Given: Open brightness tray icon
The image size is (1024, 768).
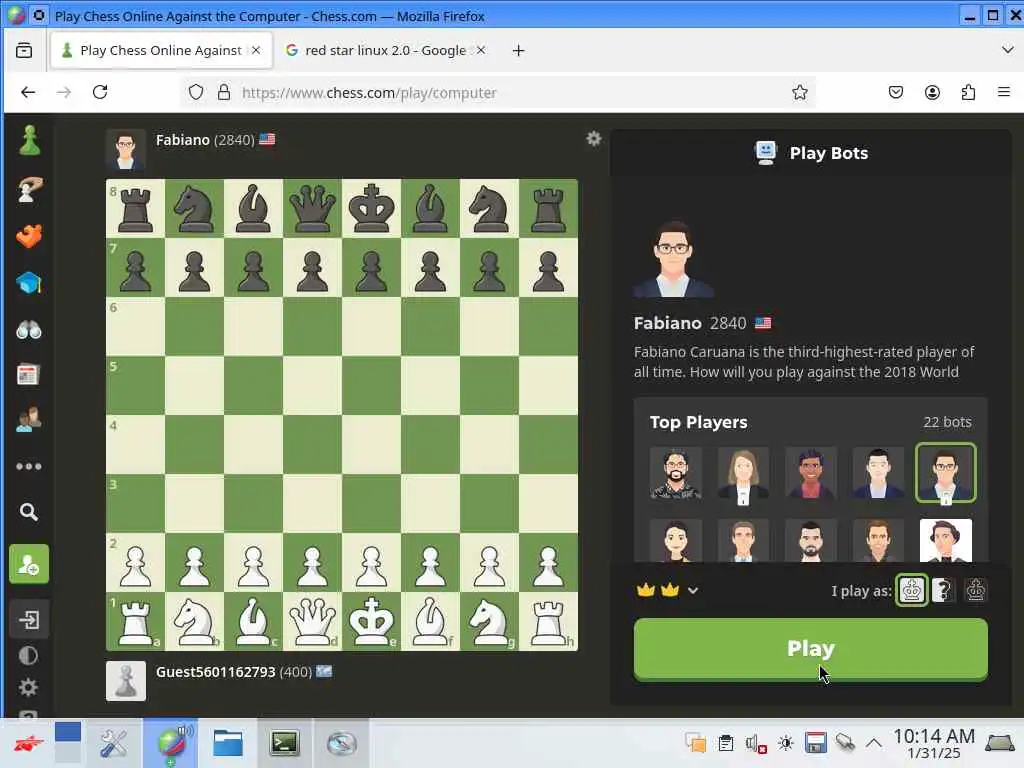Looking at the screenshot, I should pos(786,743).
